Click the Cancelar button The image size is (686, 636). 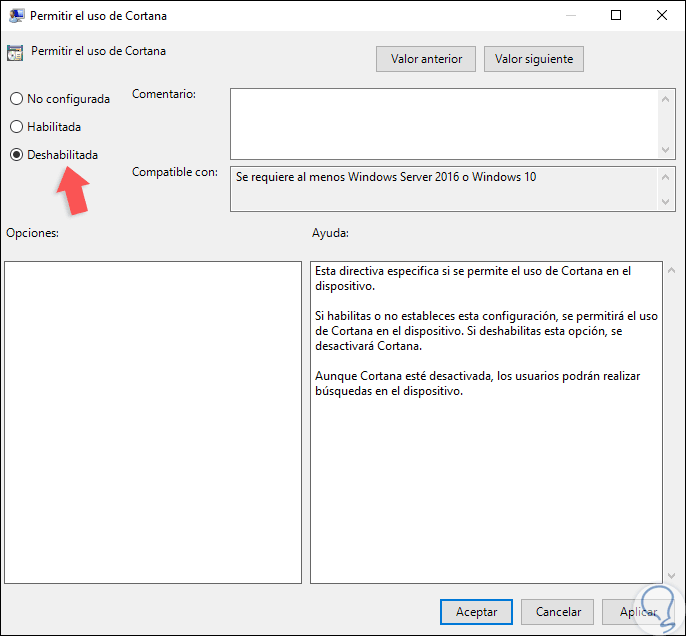coord(557,612)
